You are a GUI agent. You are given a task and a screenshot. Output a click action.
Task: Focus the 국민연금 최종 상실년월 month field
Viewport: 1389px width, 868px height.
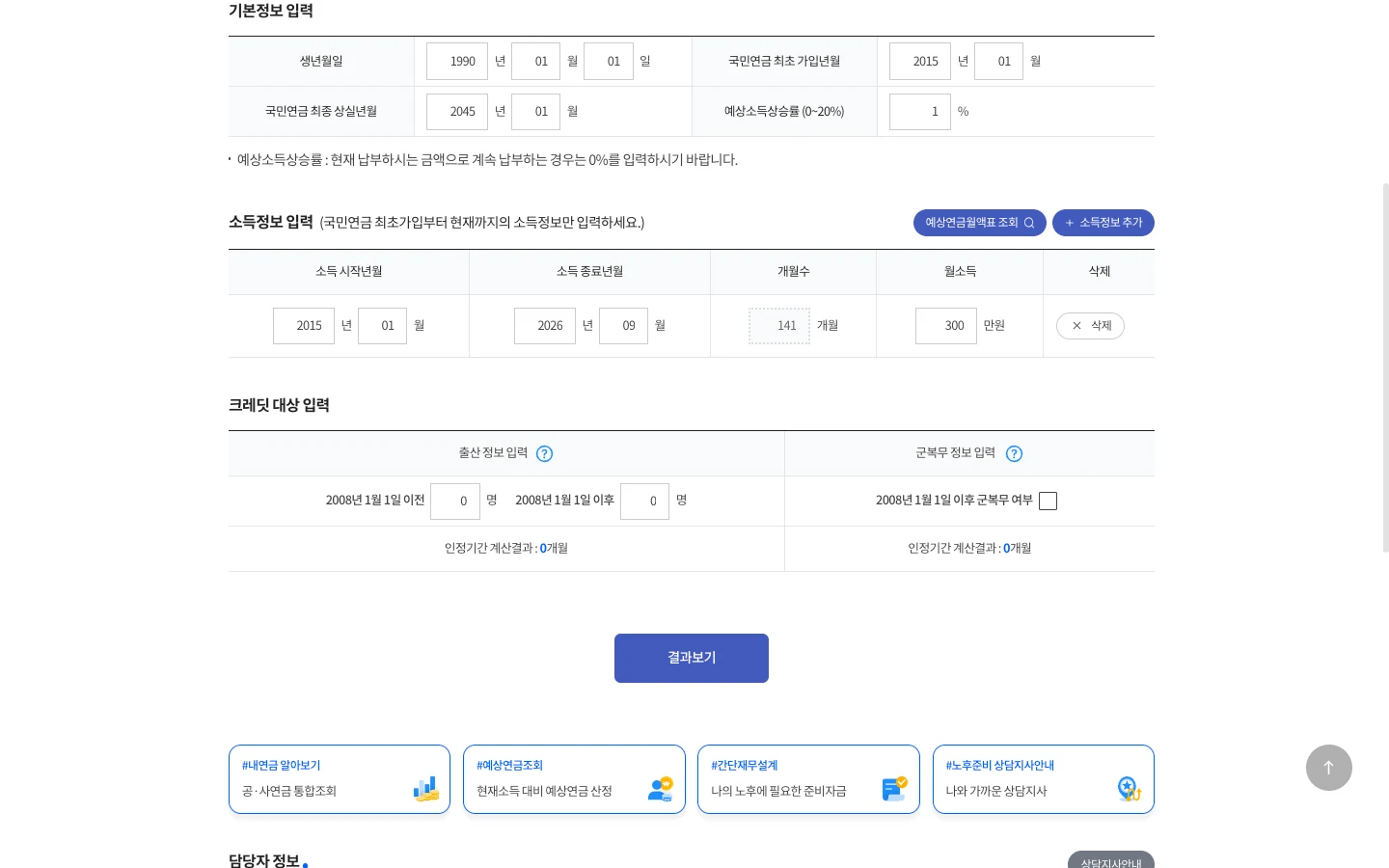(535, 112)
